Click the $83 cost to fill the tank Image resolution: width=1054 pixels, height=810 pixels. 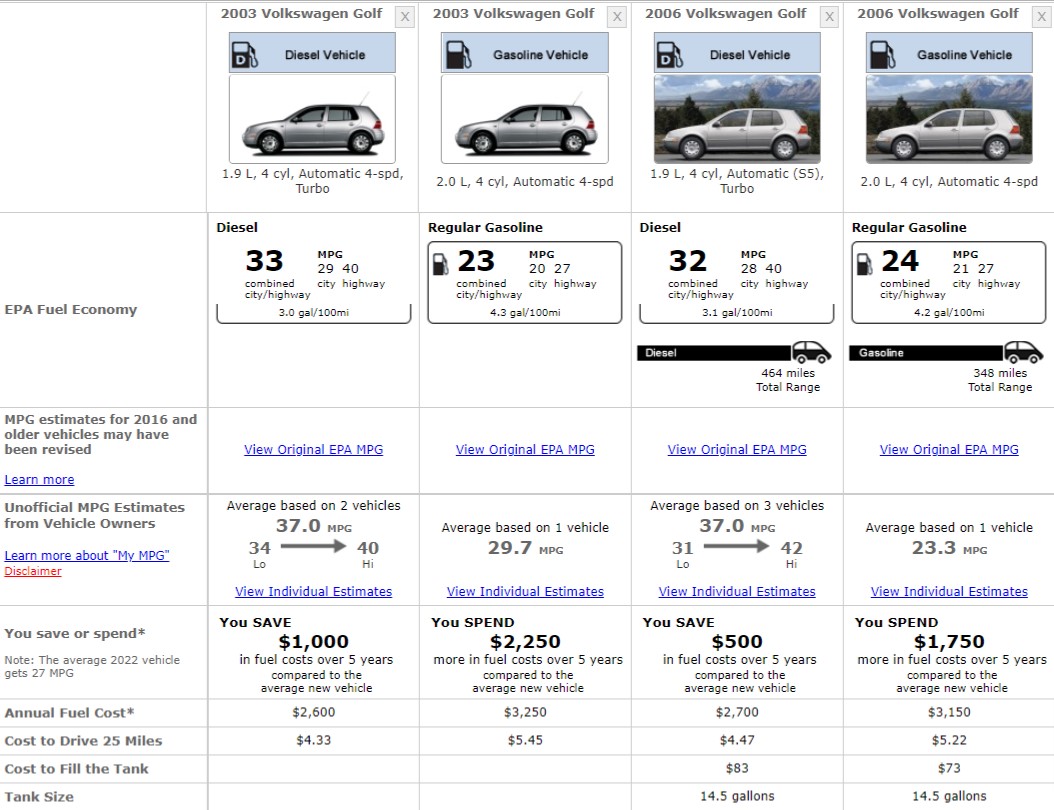pos(737,768)
